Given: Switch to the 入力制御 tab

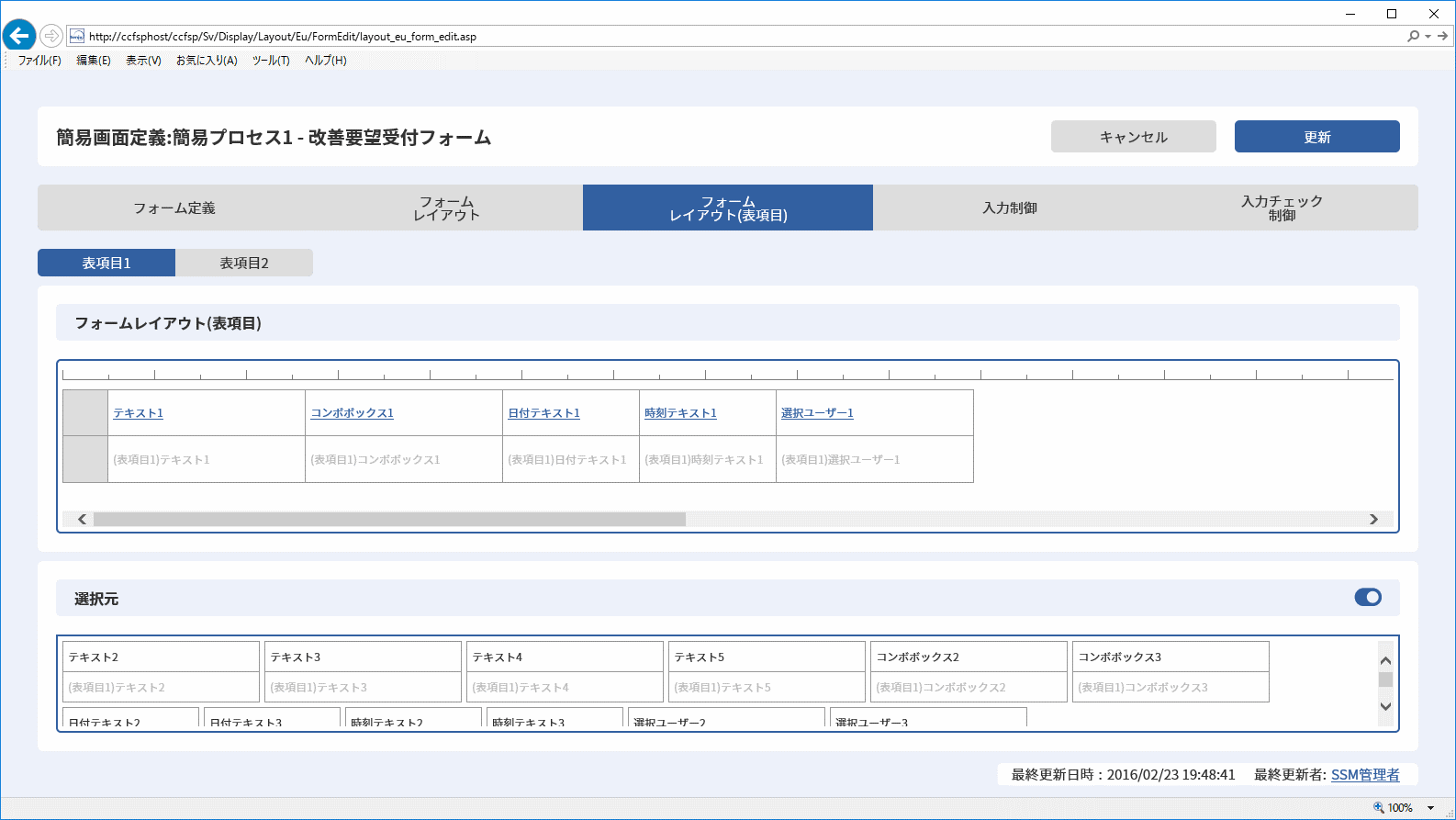Looking at the screenshot, I should coord(1010,208).
